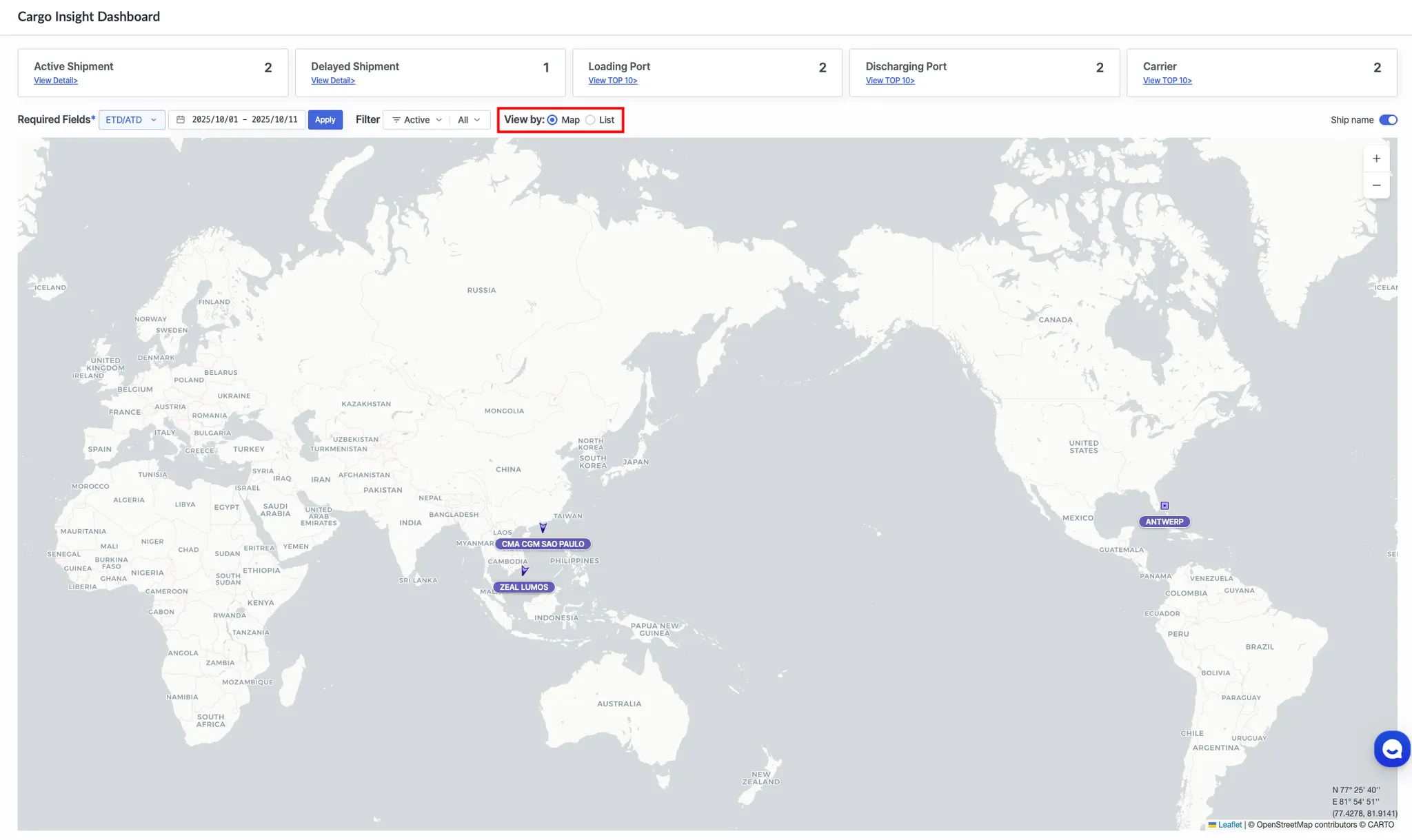Toggle the Ship name switch off
The width and height of the screenshot is (1412, 840).
[1388, 120]
